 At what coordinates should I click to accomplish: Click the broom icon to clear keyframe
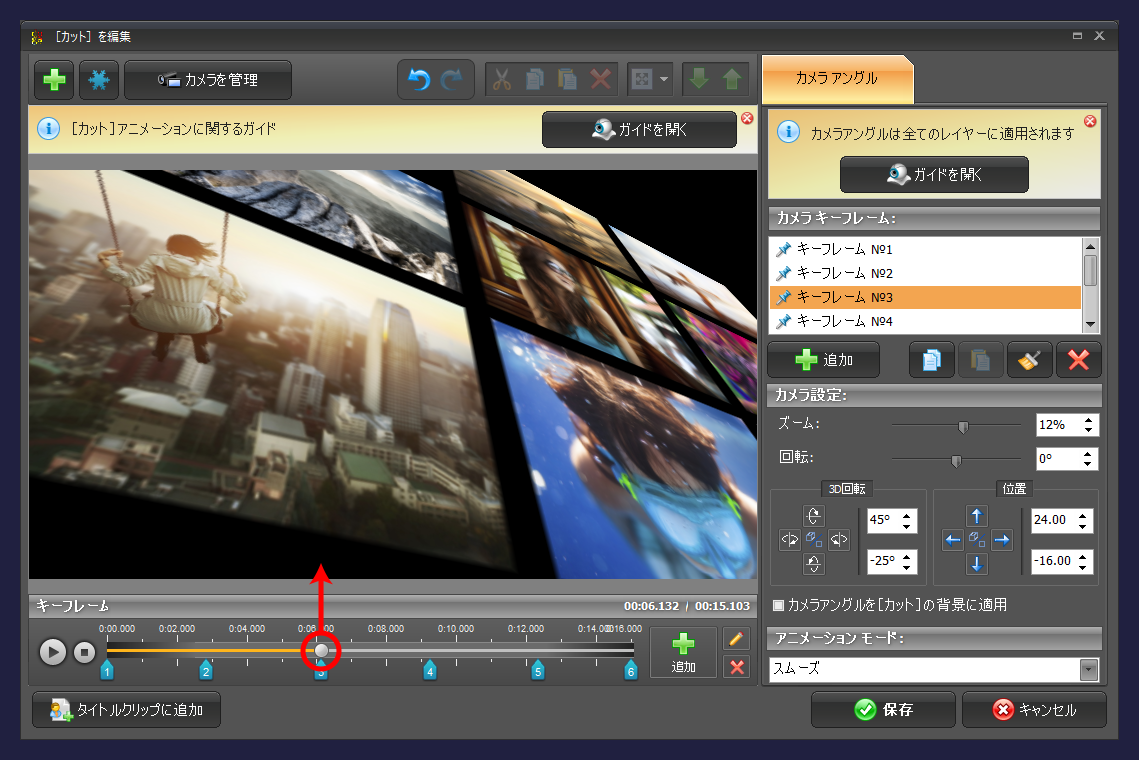click(1029, 360)
